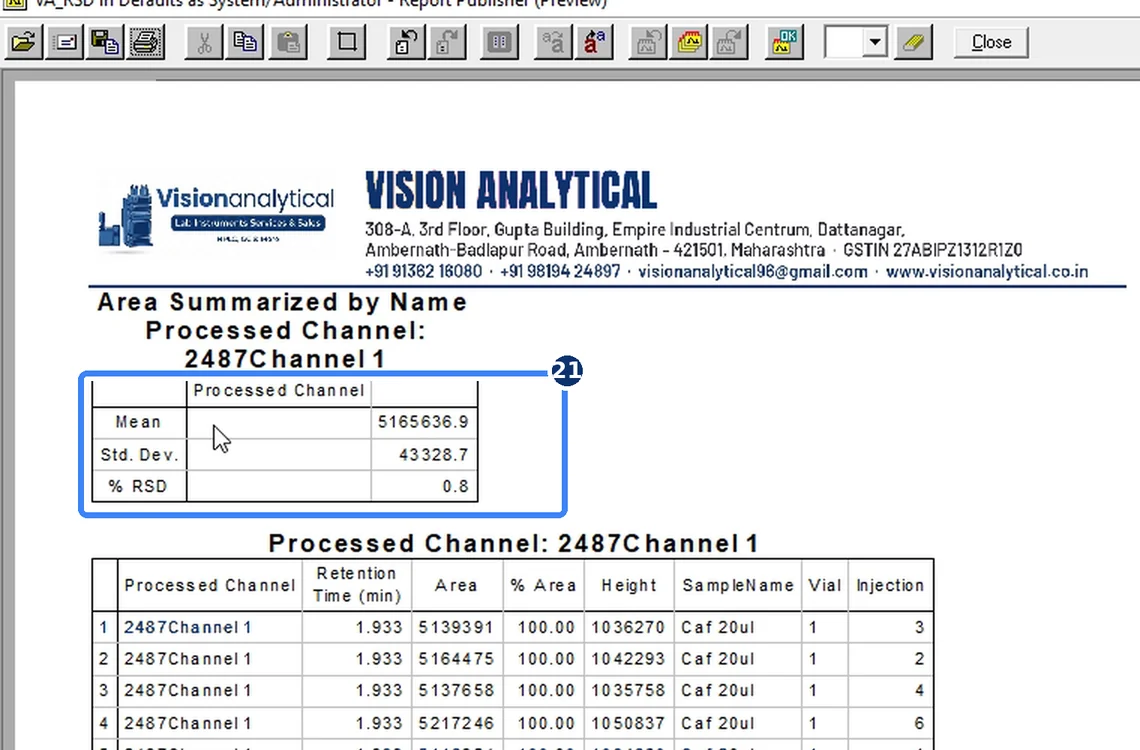Click the email visionanalytical96@gmail.com
Viewport: 1140px width, 750px height.
(x=752, y=272)
